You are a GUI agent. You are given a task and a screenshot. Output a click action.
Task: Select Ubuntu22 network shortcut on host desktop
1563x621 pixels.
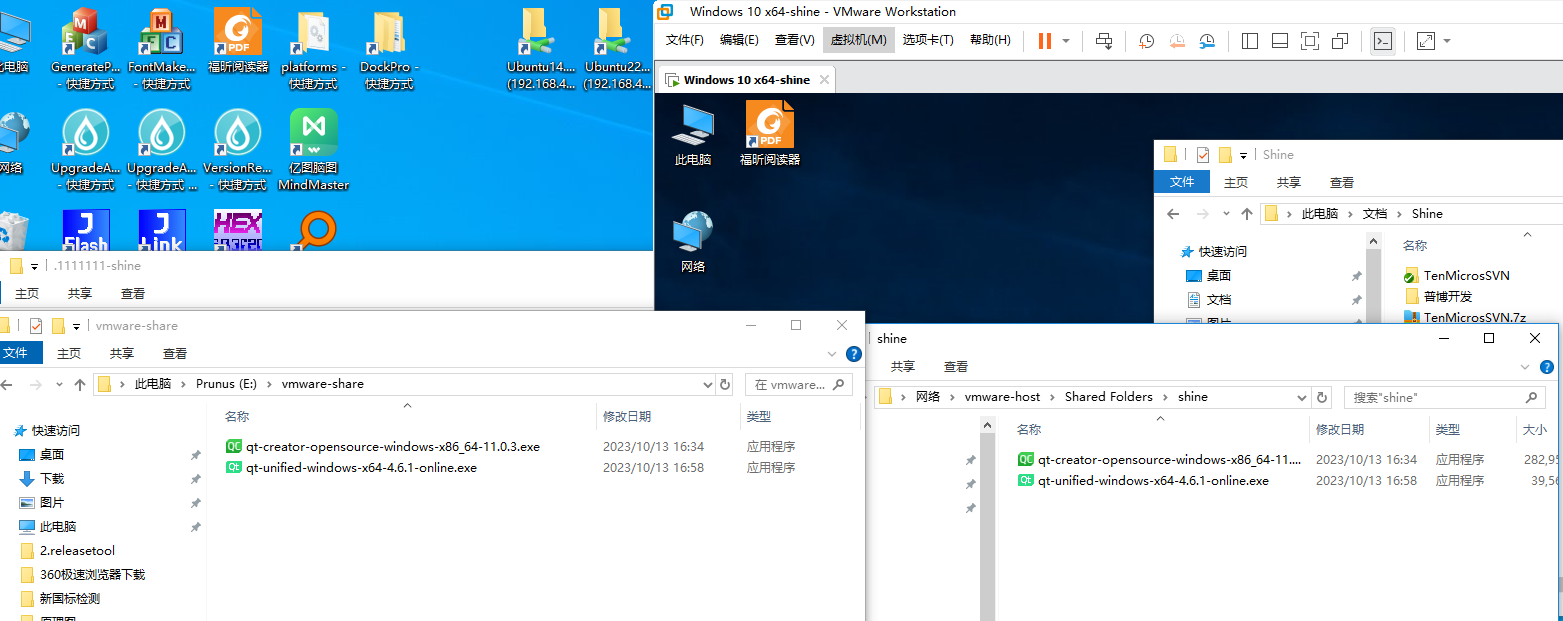point(617,50)
